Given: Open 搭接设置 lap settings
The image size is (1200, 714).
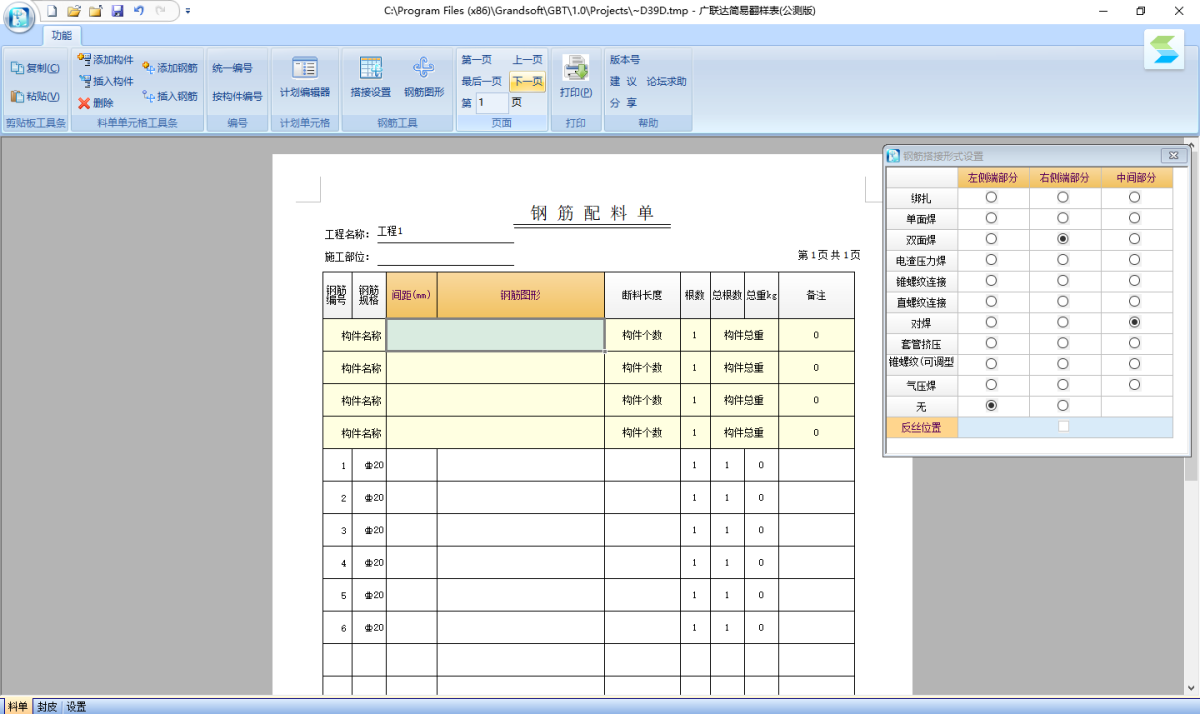Looking at the screenshot, I should coord(370,80).
